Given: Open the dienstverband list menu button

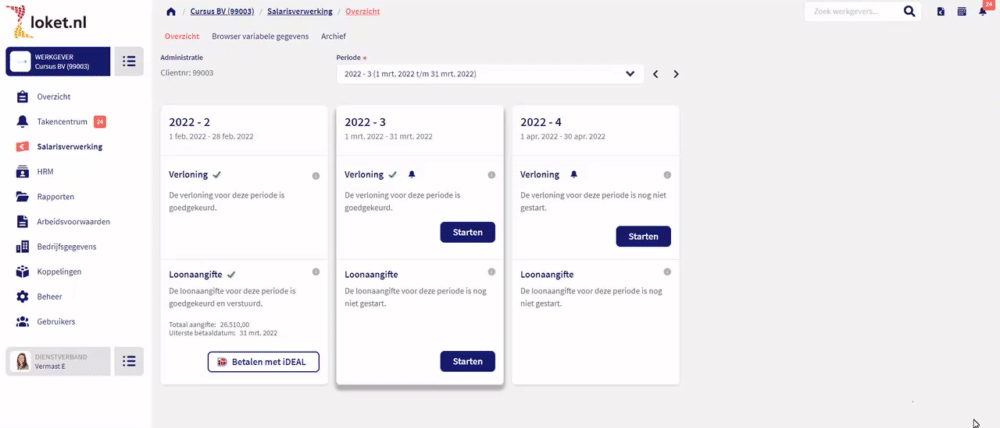Looking at the screenshot, I should (x=129, y=361).
